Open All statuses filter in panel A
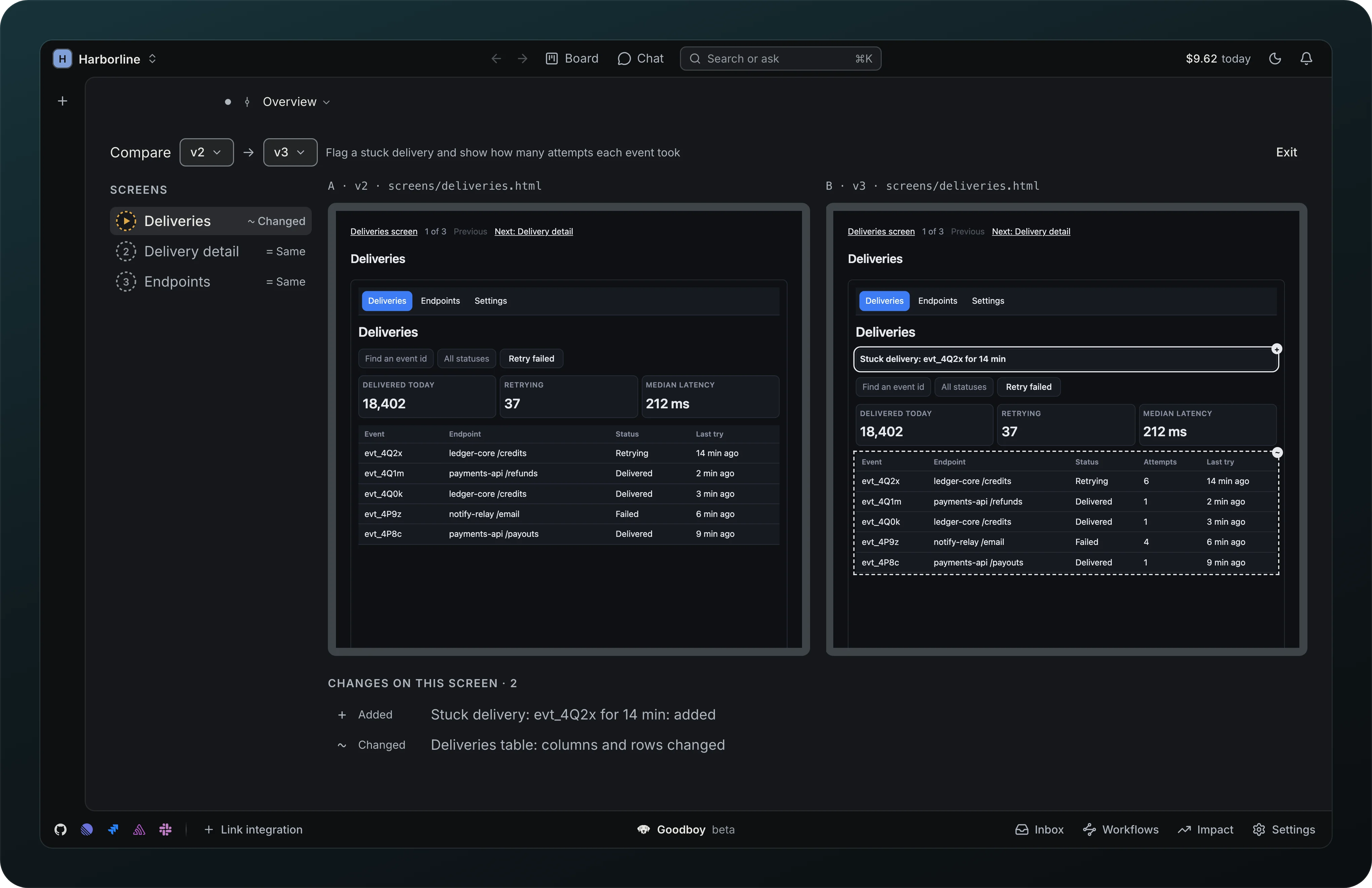 tap(466, 359)
